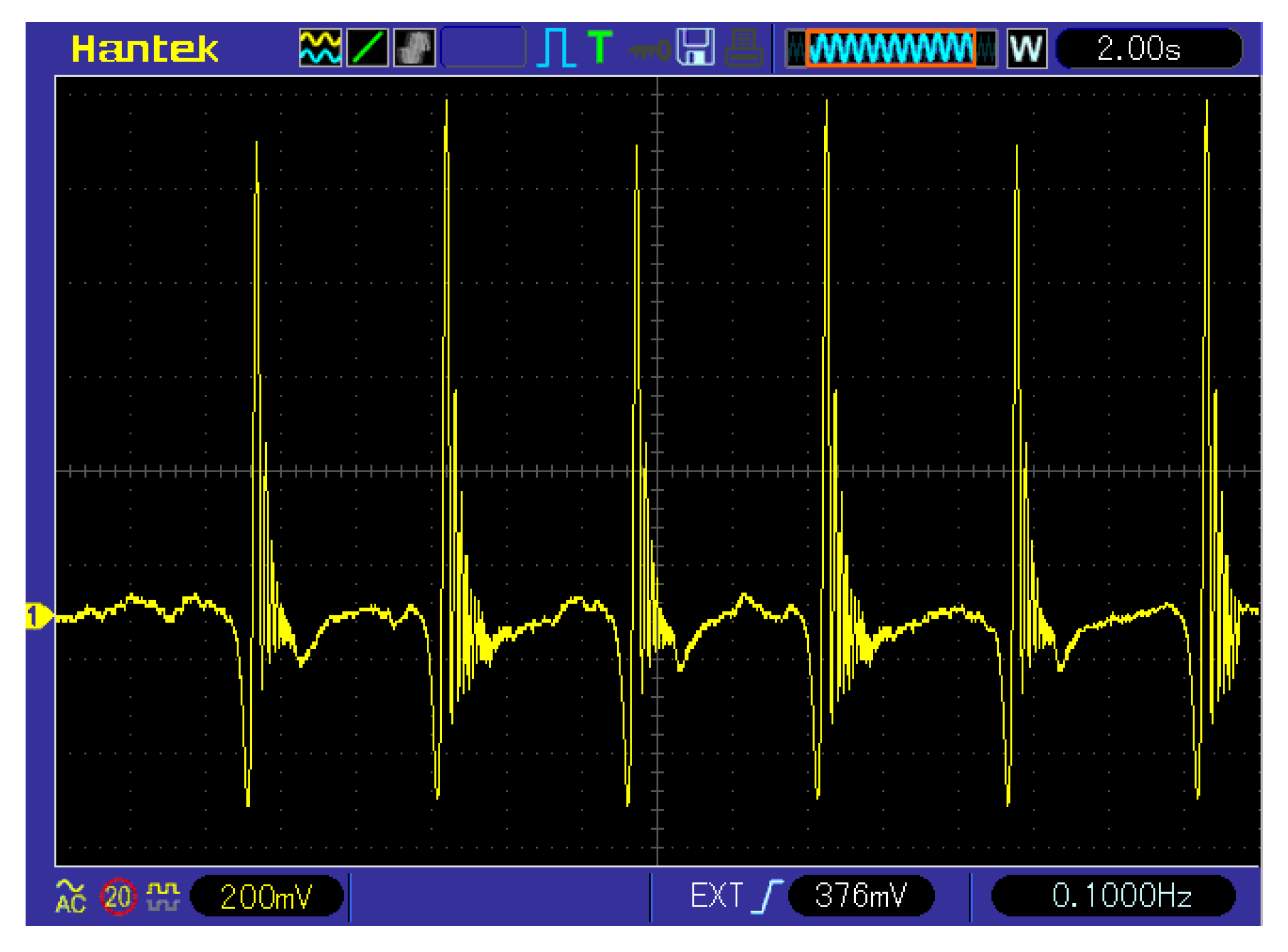Click the AC coupling icon
Viewport: 1288px width, 952px height.
[70, 896]
